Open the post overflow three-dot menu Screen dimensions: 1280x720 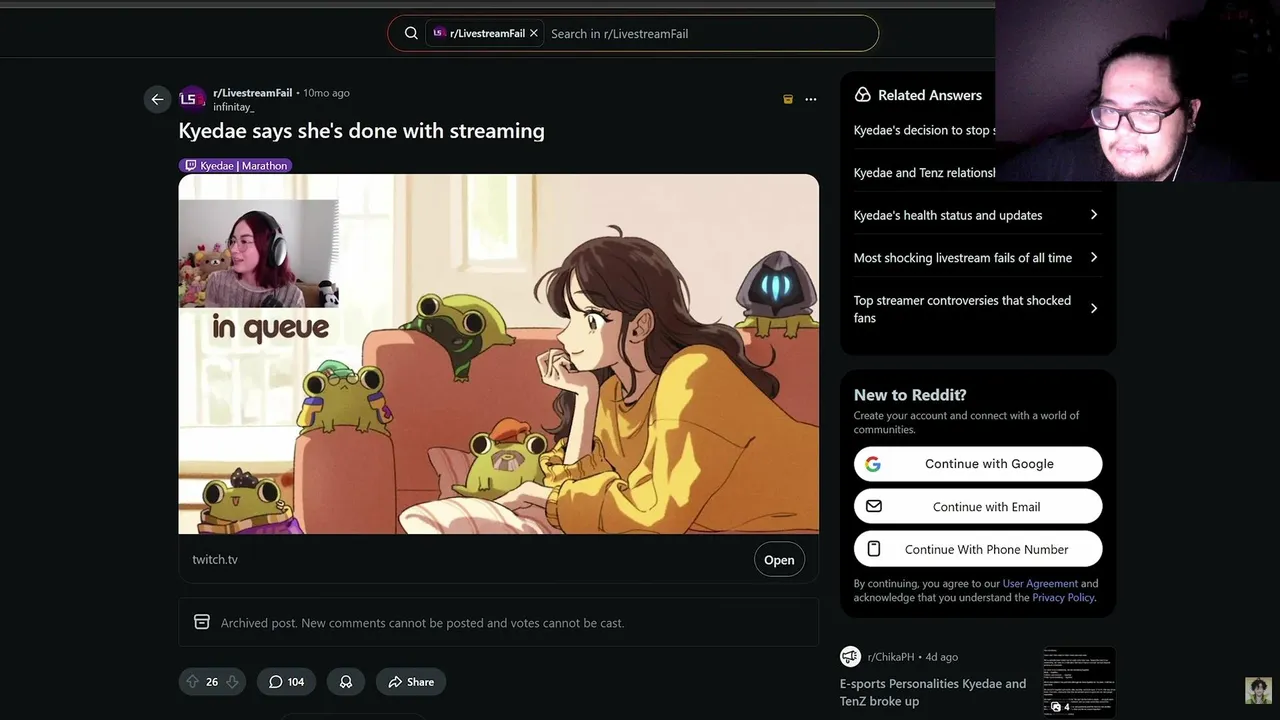[811, 99]
